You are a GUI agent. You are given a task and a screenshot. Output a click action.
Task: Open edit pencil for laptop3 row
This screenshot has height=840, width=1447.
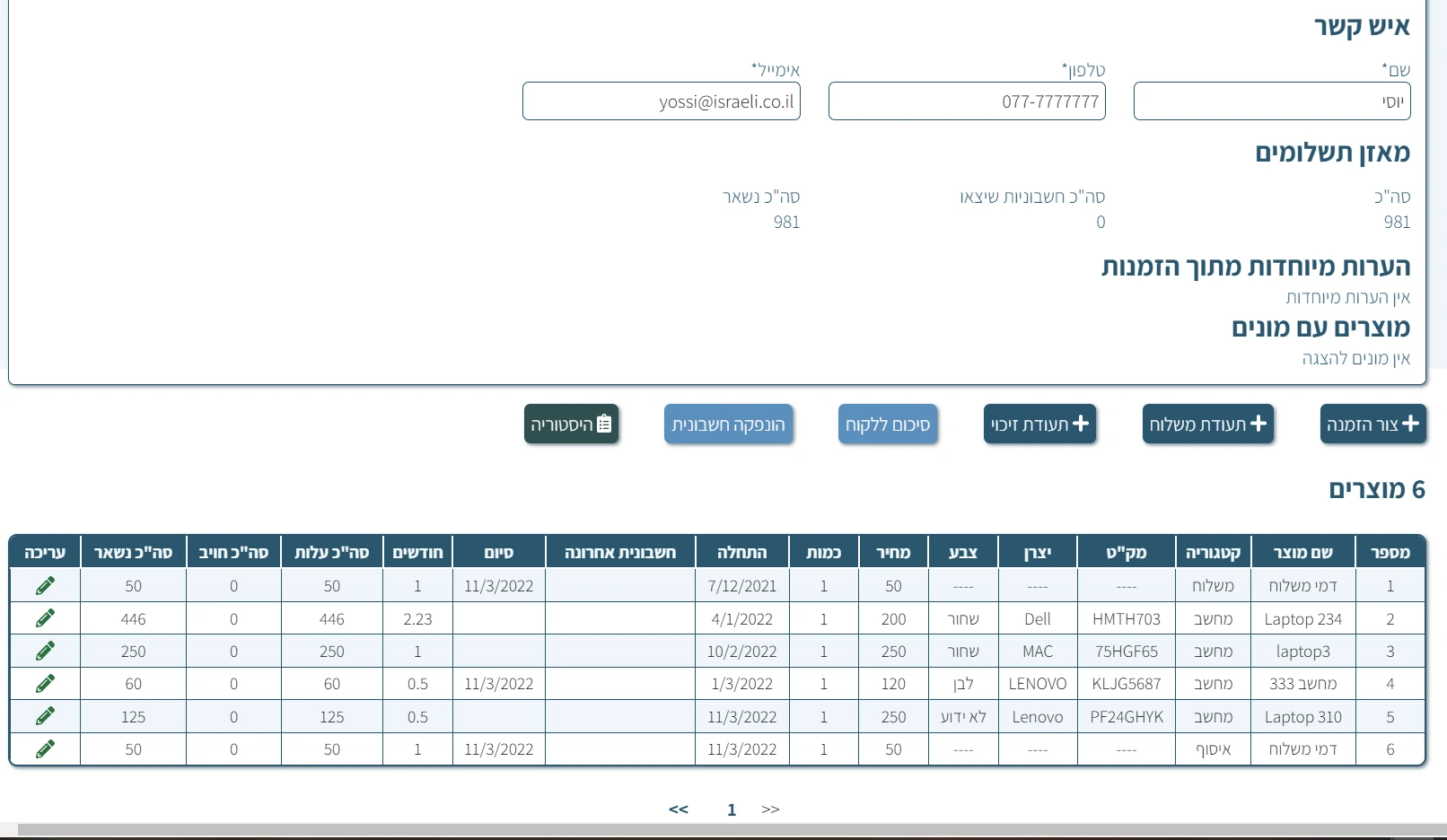click(x=45, y=651)
